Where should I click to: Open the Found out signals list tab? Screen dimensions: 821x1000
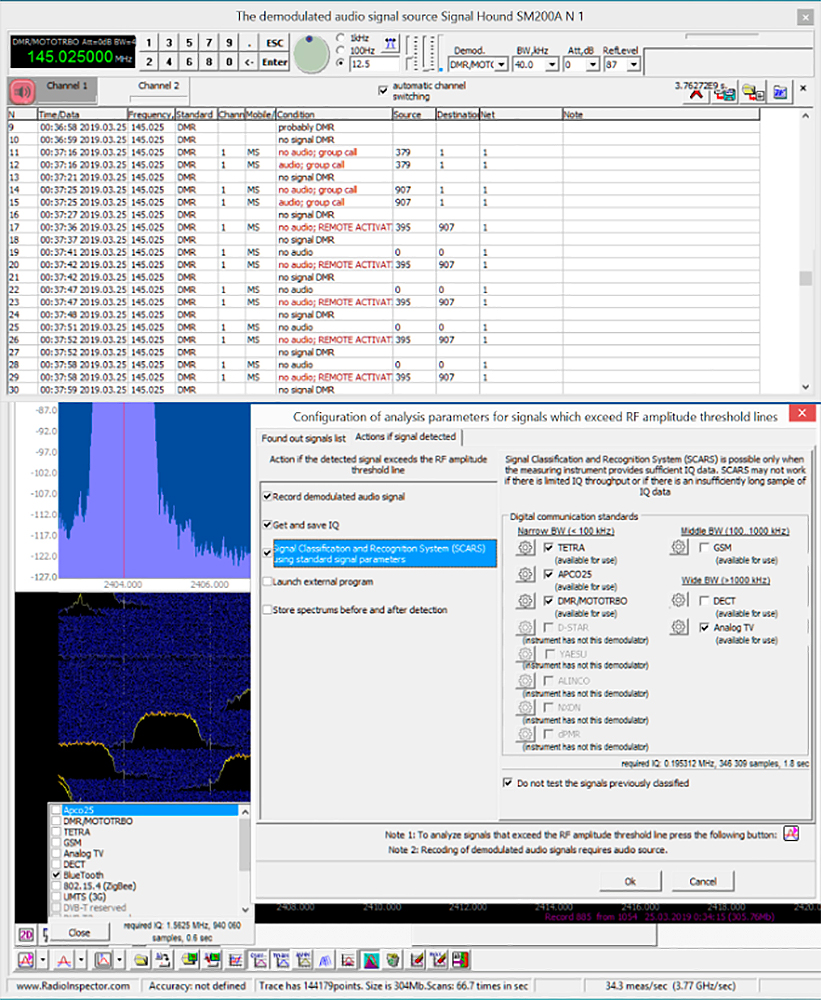tap(307, 436)
